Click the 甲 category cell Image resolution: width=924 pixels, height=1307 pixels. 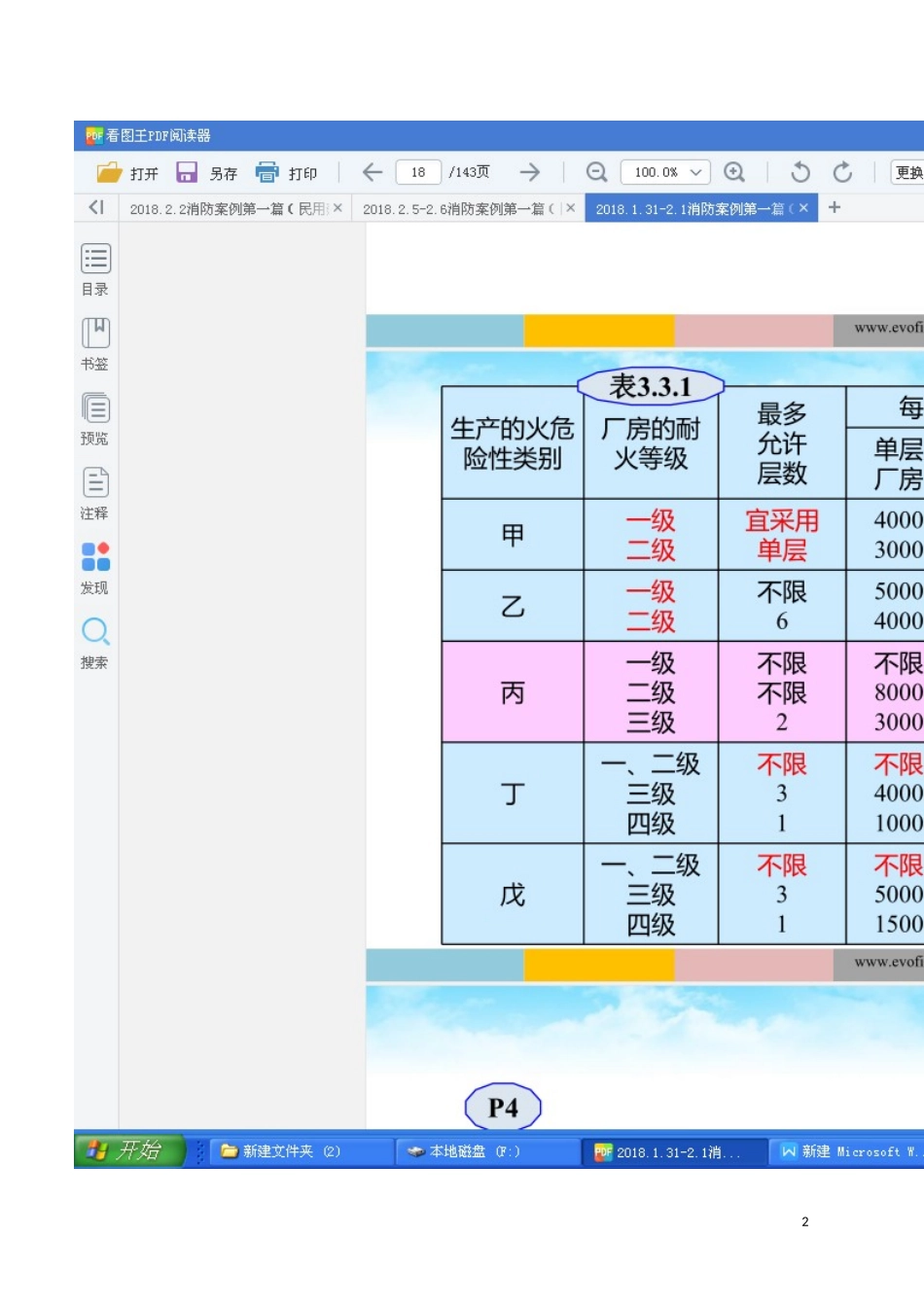click(513, 534)
